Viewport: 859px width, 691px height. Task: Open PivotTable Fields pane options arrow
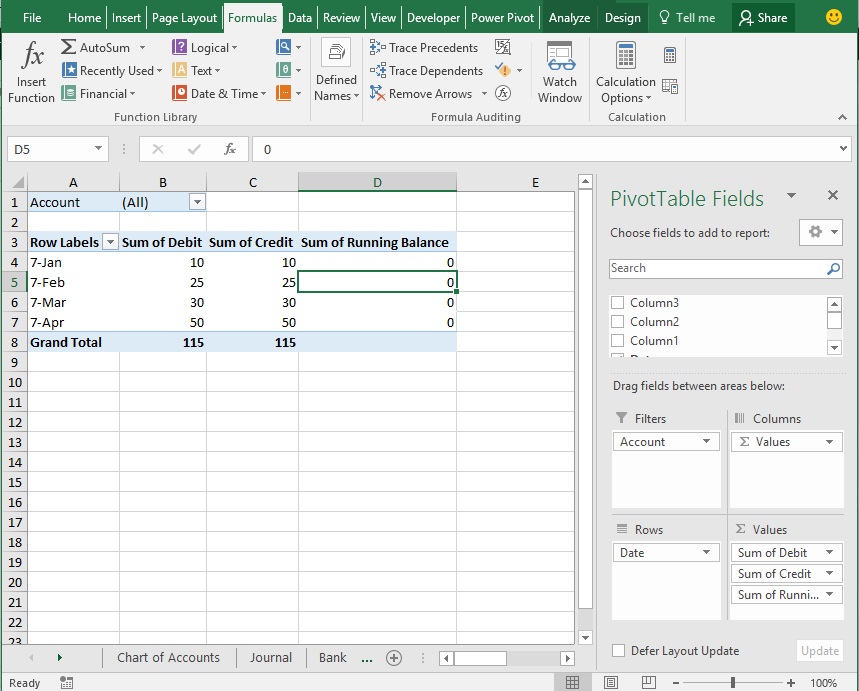791,196
